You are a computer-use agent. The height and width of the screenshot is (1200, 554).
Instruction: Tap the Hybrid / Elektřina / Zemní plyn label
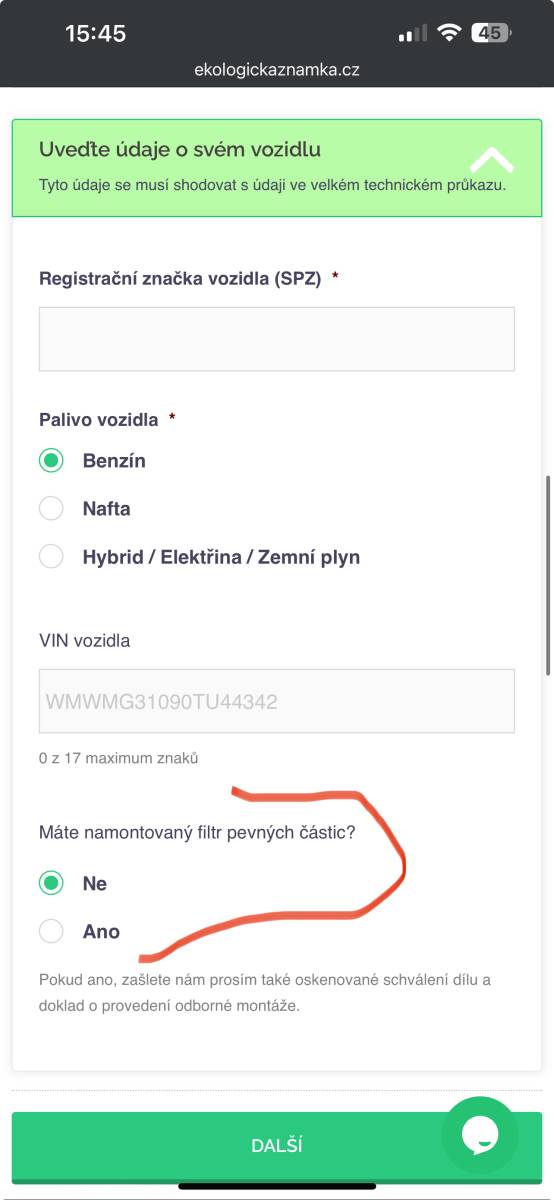point(221,557)
